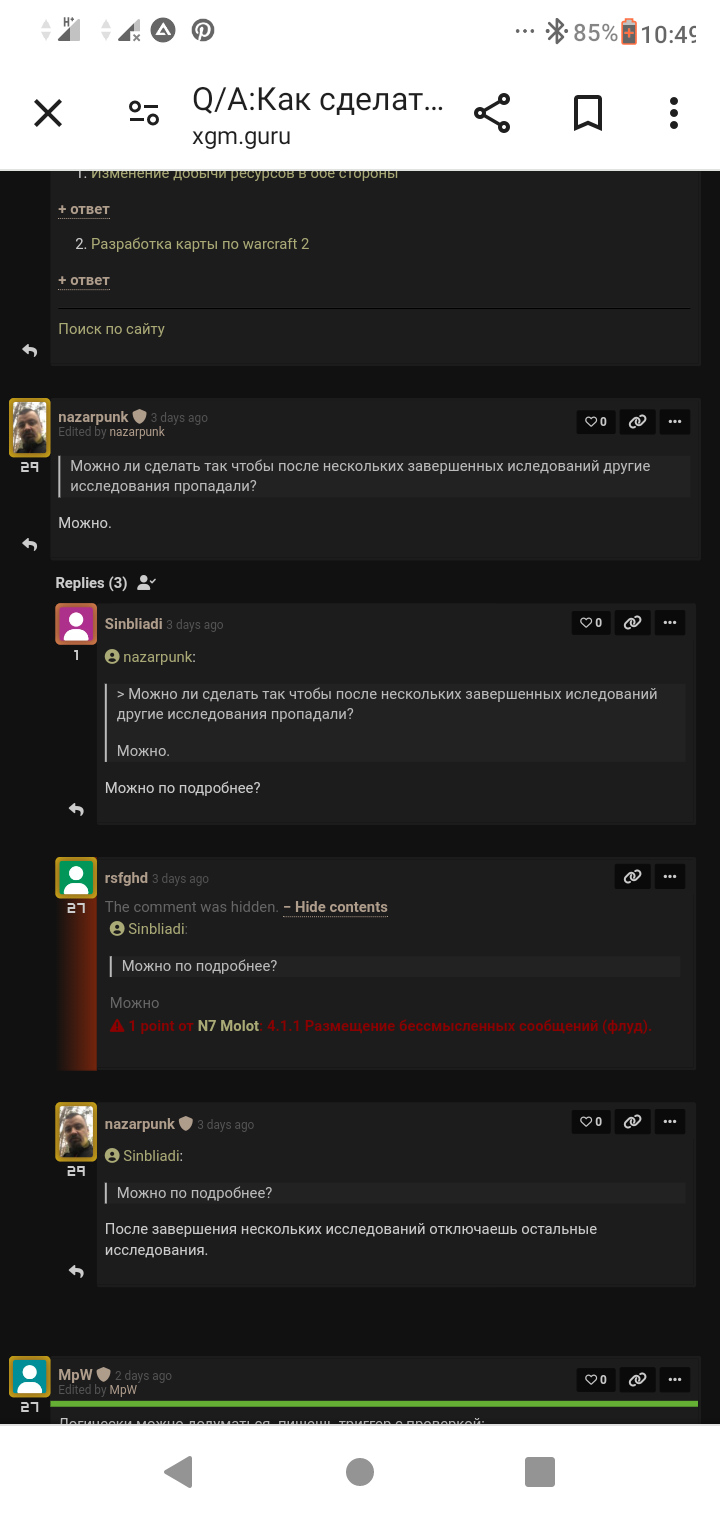Bookmark this page

588,113
